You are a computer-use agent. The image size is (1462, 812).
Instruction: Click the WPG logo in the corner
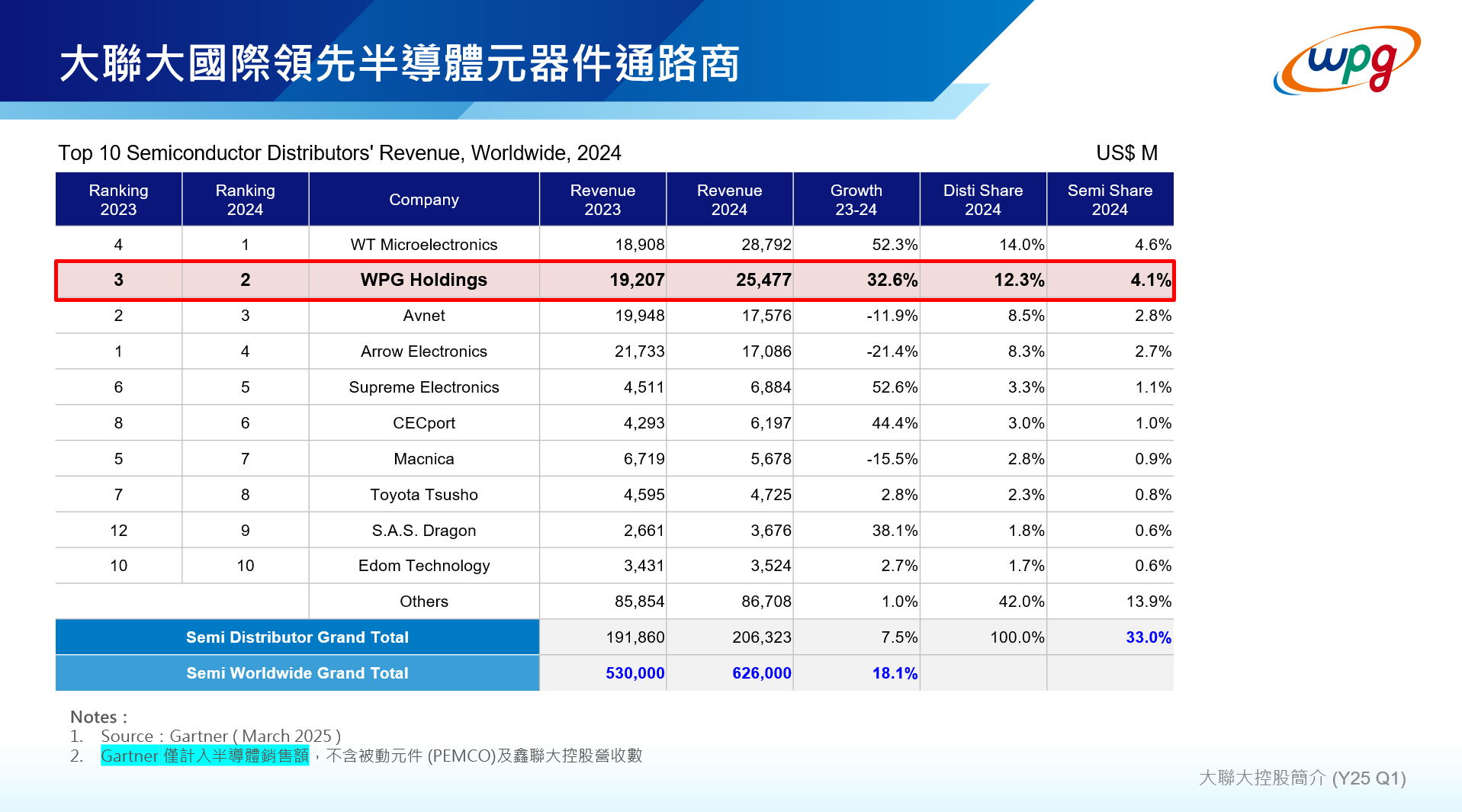pos(1347,60)
